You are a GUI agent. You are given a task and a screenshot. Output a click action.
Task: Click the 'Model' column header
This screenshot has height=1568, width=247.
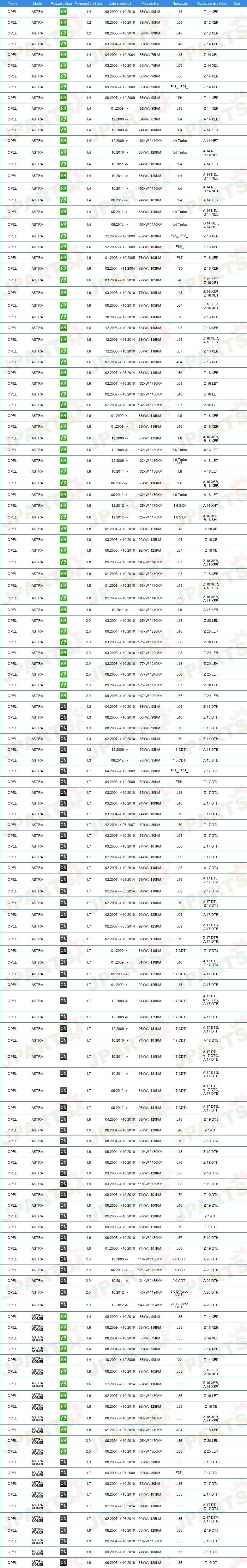coord(38,3)
